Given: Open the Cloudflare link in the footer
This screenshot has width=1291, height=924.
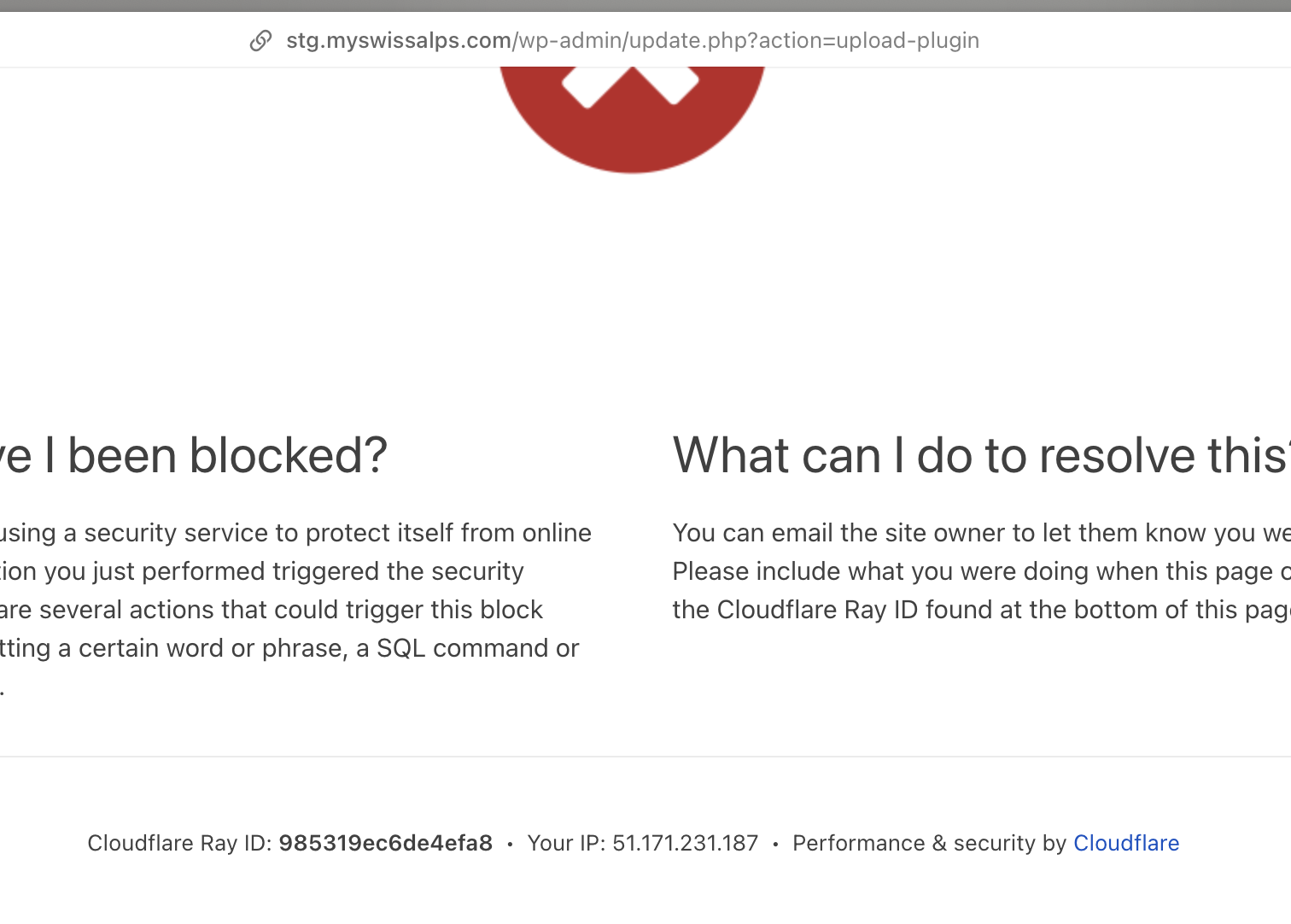Looking at the screenshot, I should tap(1125, 843).
